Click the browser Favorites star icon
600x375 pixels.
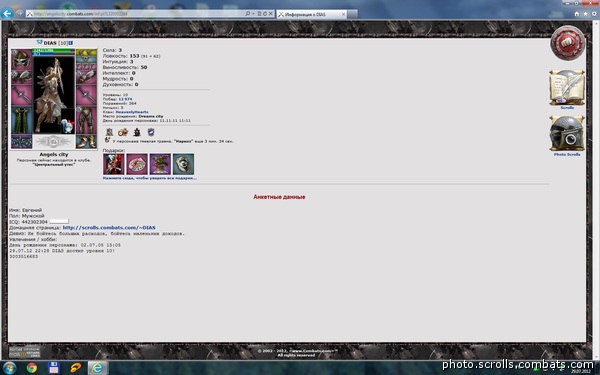tap(585, 14)
